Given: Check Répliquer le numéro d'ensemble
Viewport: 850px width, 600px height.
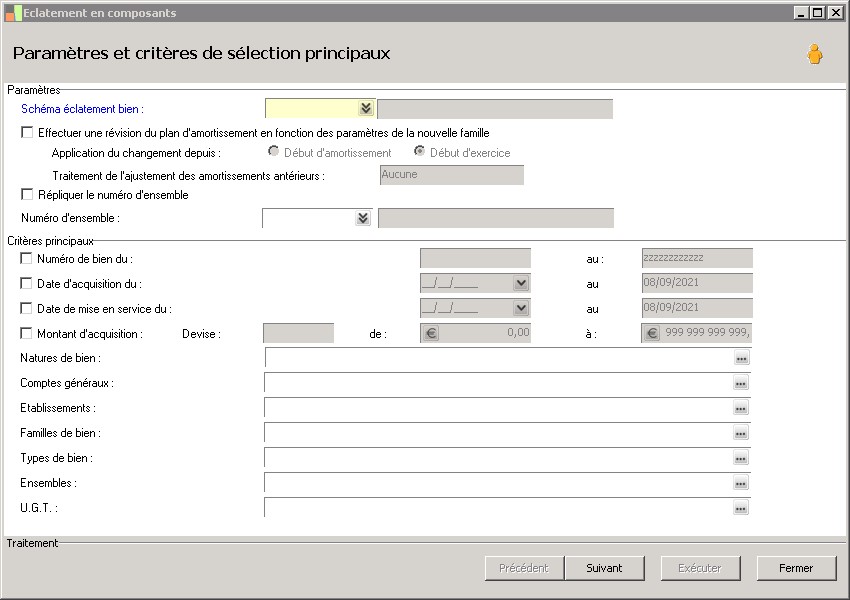Looking at the screenshot, I should [27, 195].
